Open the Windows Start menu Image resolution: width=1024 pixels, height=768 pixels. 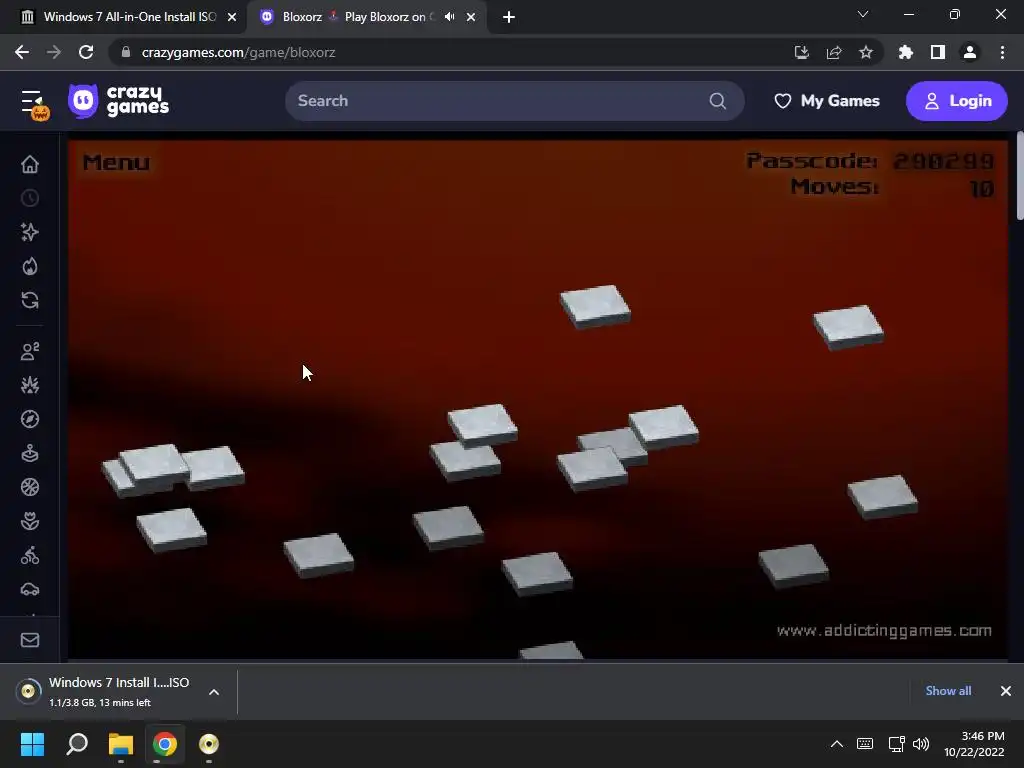click(32, 744)
